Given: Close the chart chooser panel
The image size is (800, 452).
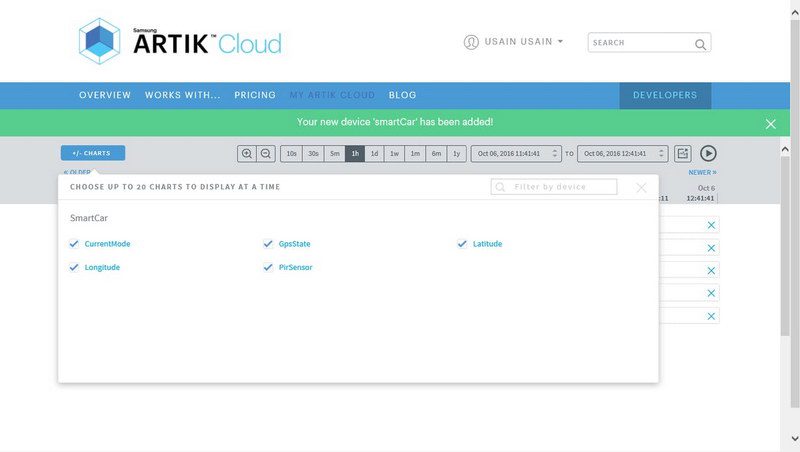Looking at the screenshot, I should (x=641, y=188).
